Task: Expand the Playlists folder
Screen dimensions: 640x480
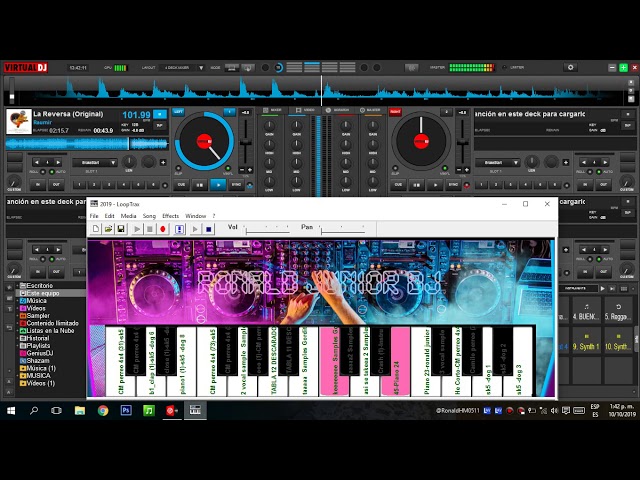Action: pyautogui.click(x=18, y=346)
